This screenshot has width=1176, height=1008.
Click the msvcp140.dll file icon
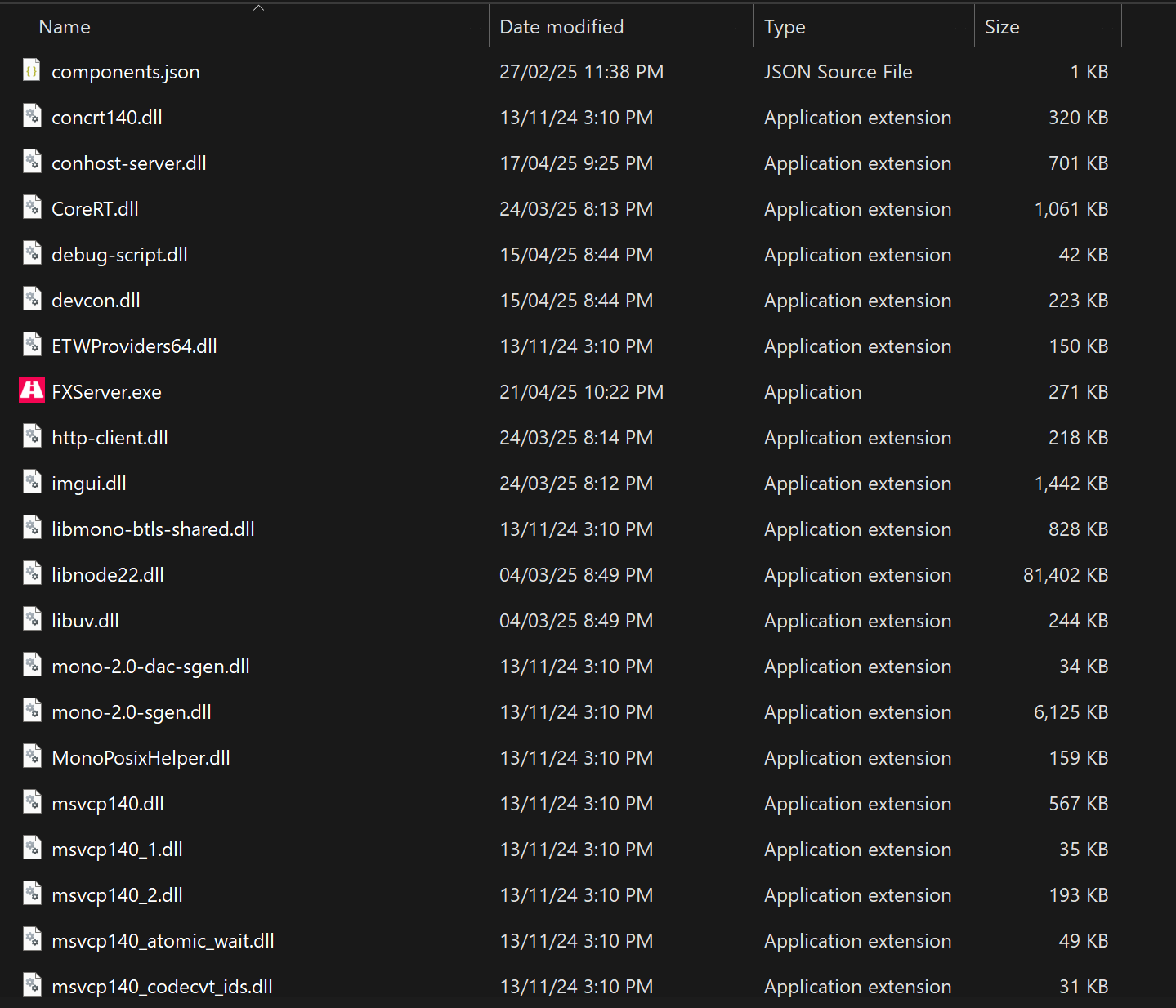[32, 803]
